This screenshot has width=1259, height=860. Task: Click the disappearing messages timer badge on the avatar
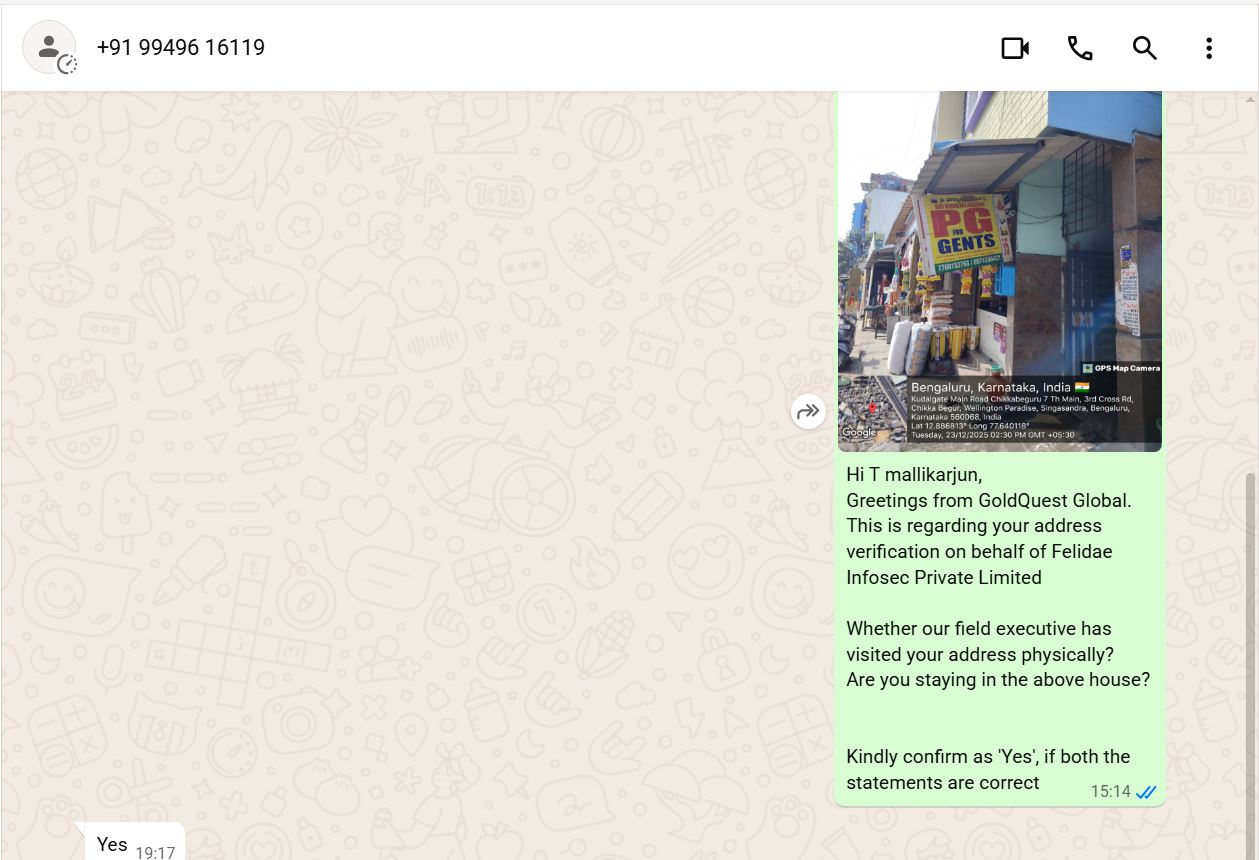point(67,65)
